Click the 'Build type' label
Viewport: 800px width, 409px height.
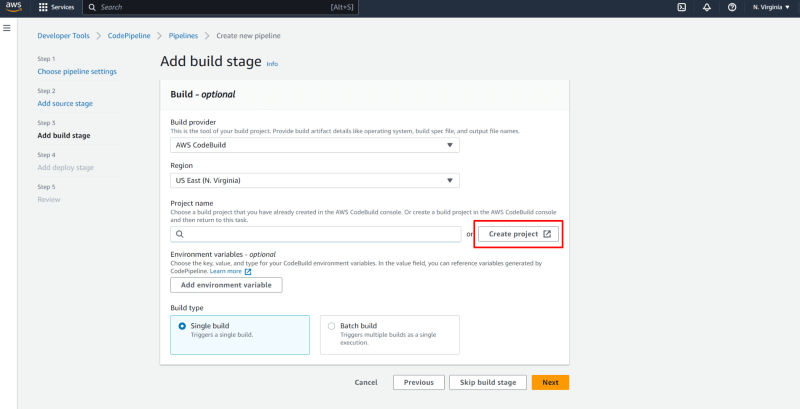pos(187,308)
